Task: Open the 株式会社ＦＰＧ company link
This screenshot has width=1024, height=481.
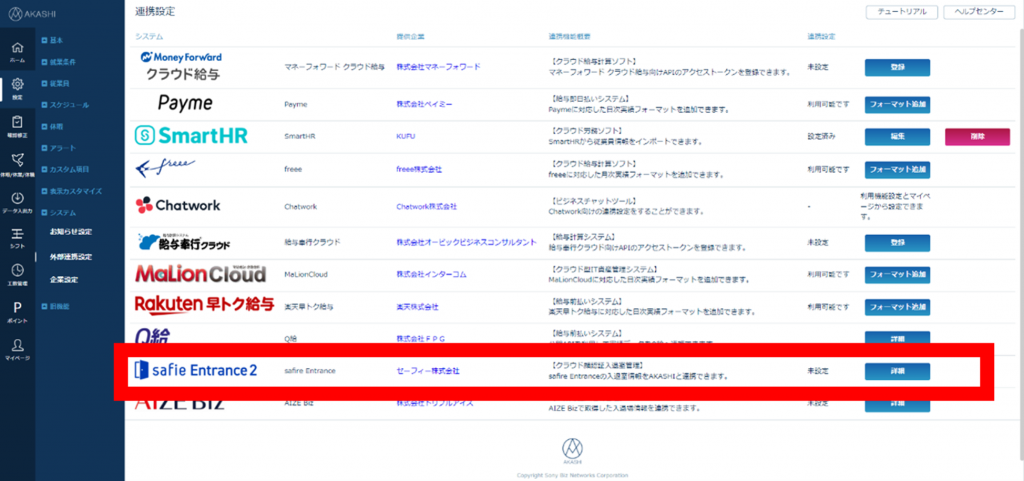Action: [421, 339]
